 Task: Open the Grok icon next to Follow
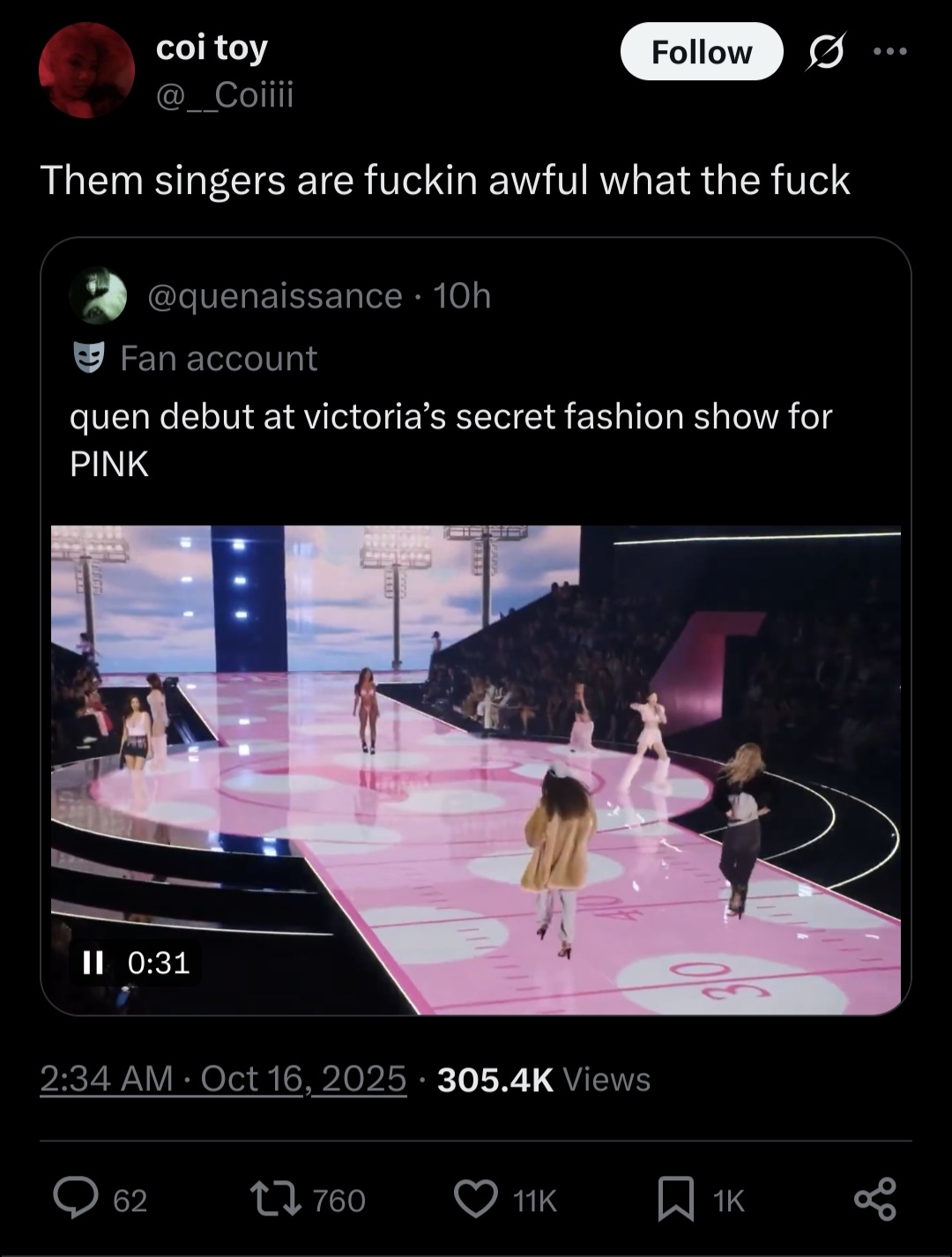coord(826,52)
